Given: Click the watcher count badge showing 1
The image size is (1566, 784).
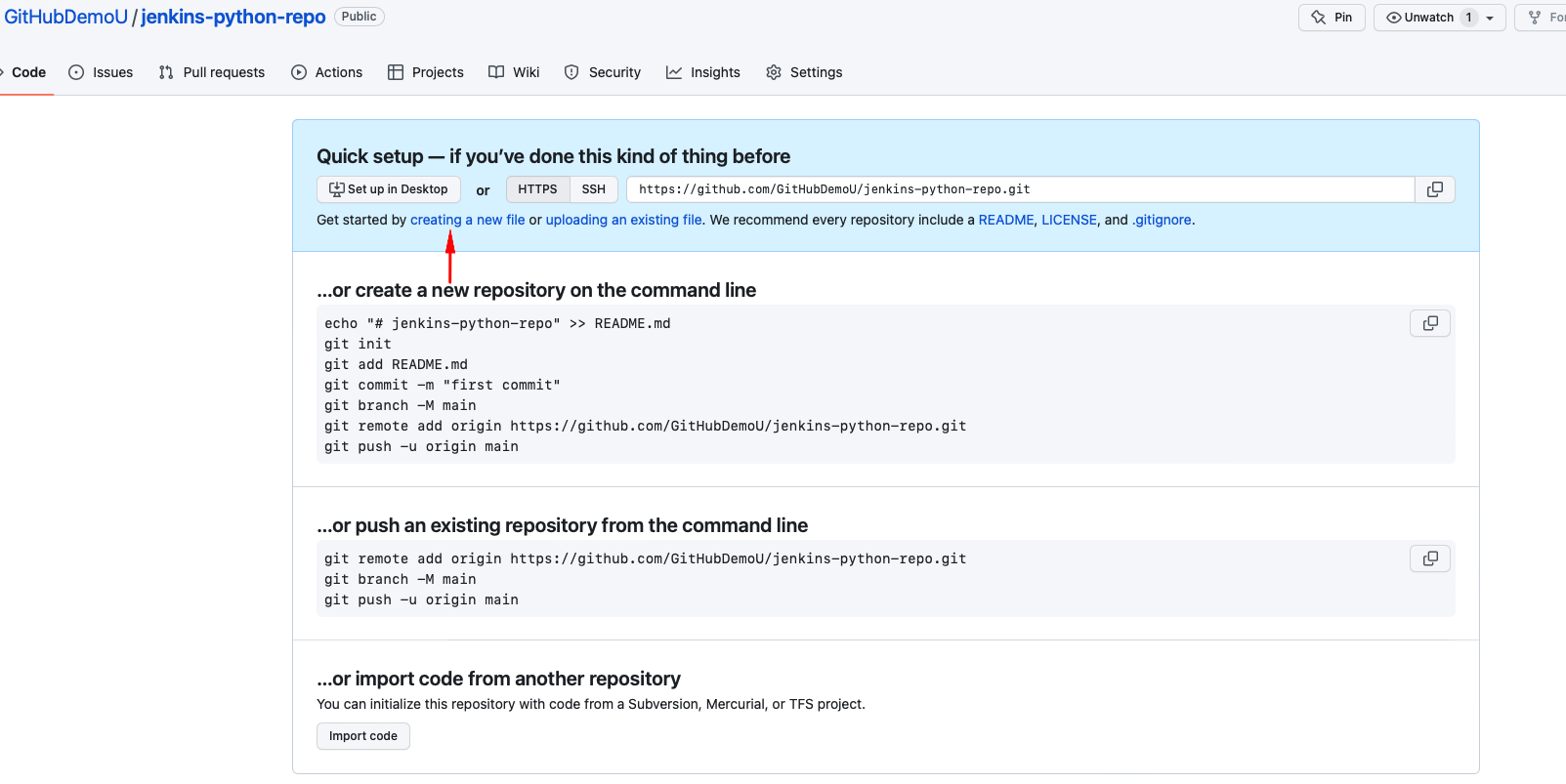Looking at the screenshot, I should point(1468,18).
